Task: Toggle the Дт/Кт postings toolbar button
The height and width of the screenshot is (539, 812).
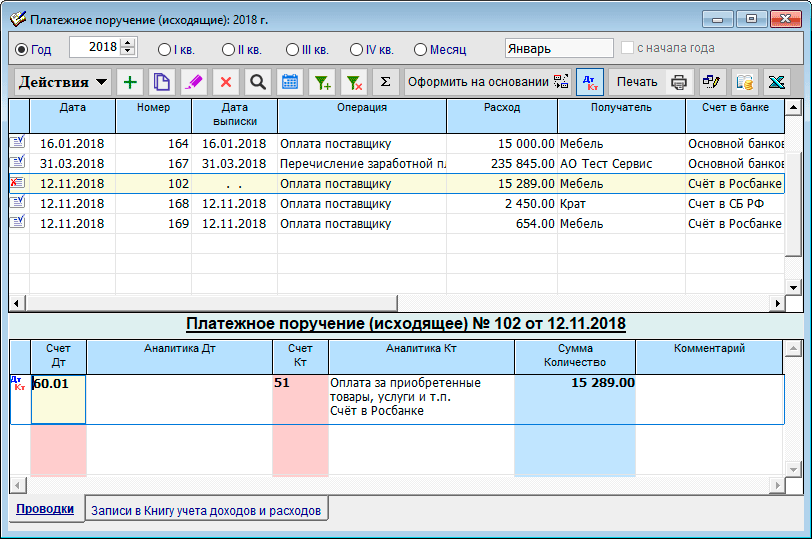Action: [x=590, y=82]
